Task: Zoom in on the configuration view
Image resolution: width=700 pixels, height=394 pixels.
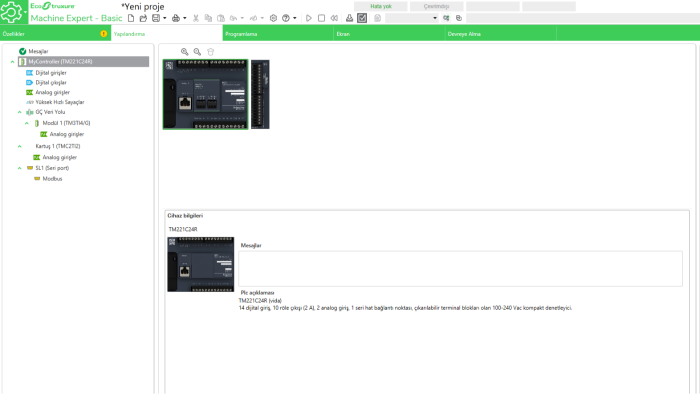Action: pyautogui.click(x=184, y=52)
